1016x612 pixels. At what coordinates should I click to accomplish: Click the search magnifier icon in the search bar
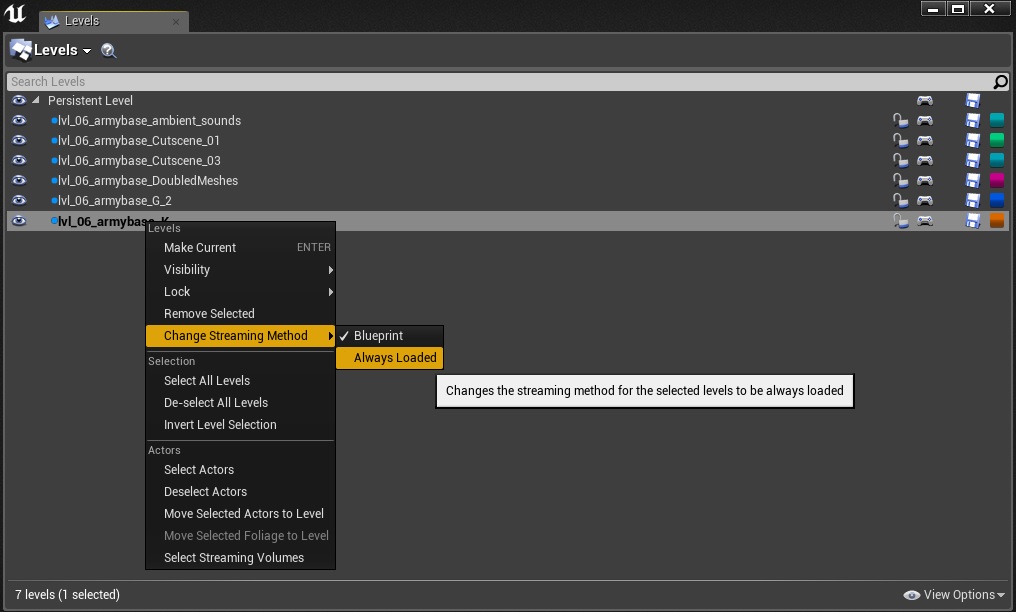coord(1000,82)
